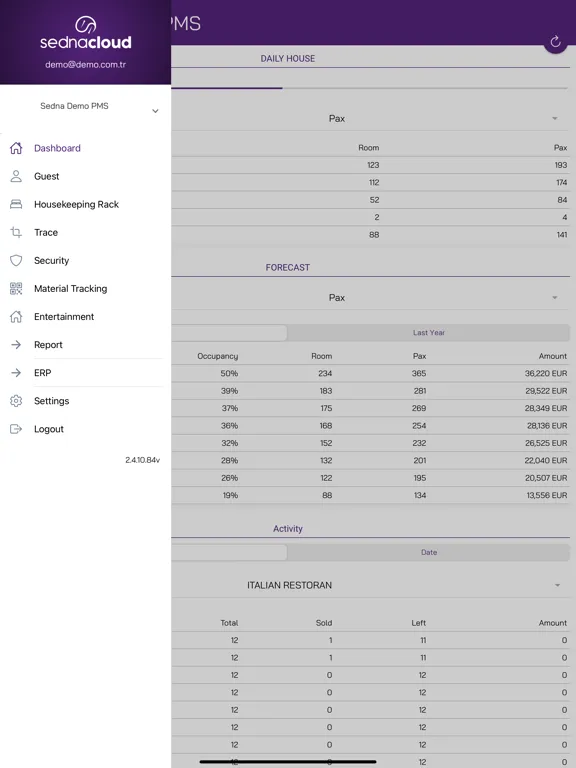Refresh data with the circular arrow icon
Image resolution: width=576 pixels, height=768 pixels.
(x=555, y=41)
